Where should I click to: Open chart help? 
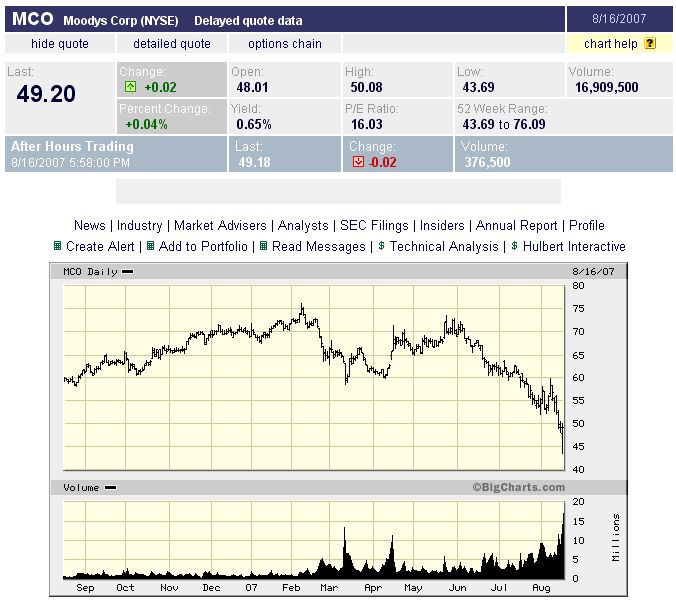pos(610,44)
